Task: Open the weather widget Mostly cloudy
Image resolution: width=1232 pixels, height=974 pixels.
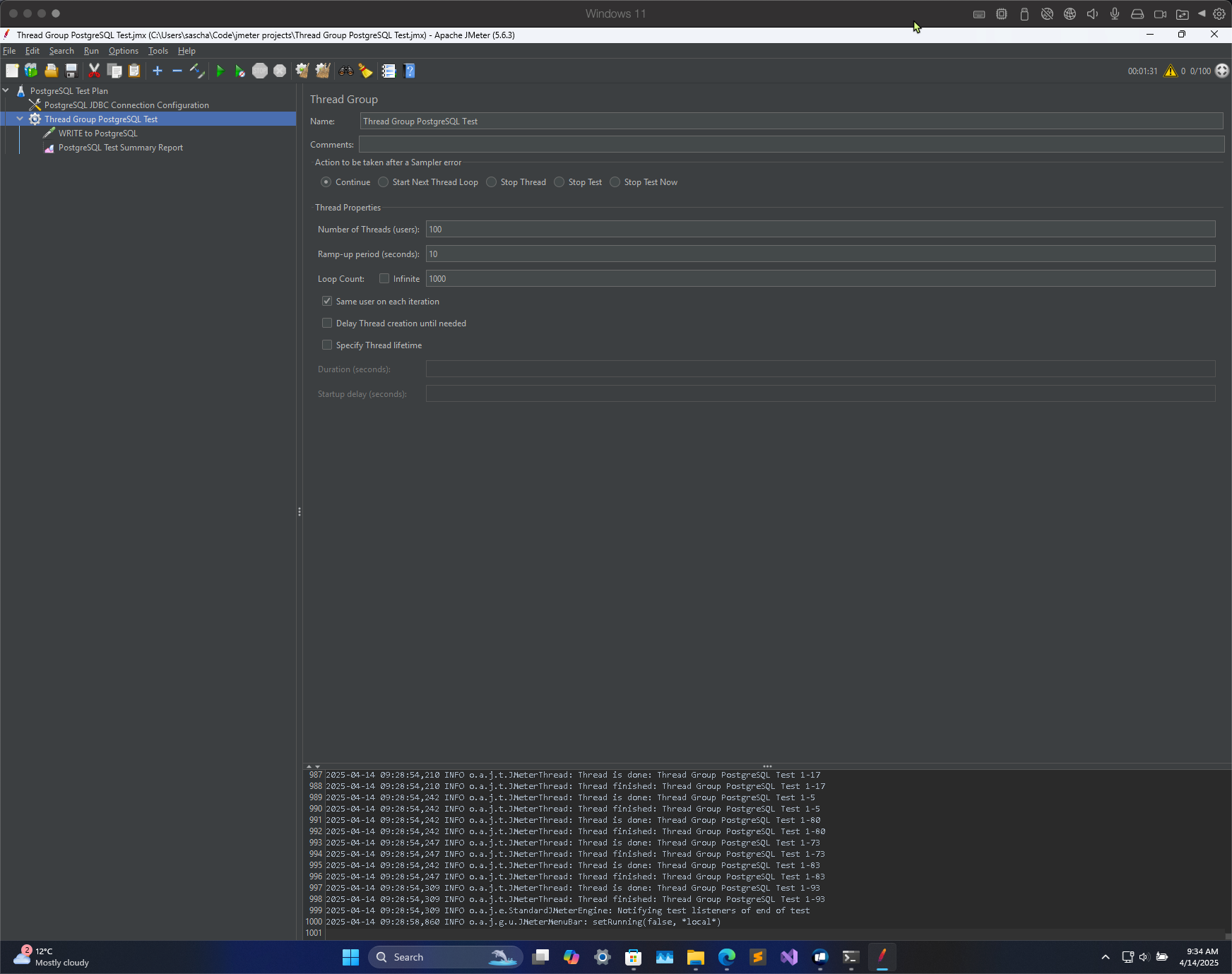Action: [x=53, y=957]
